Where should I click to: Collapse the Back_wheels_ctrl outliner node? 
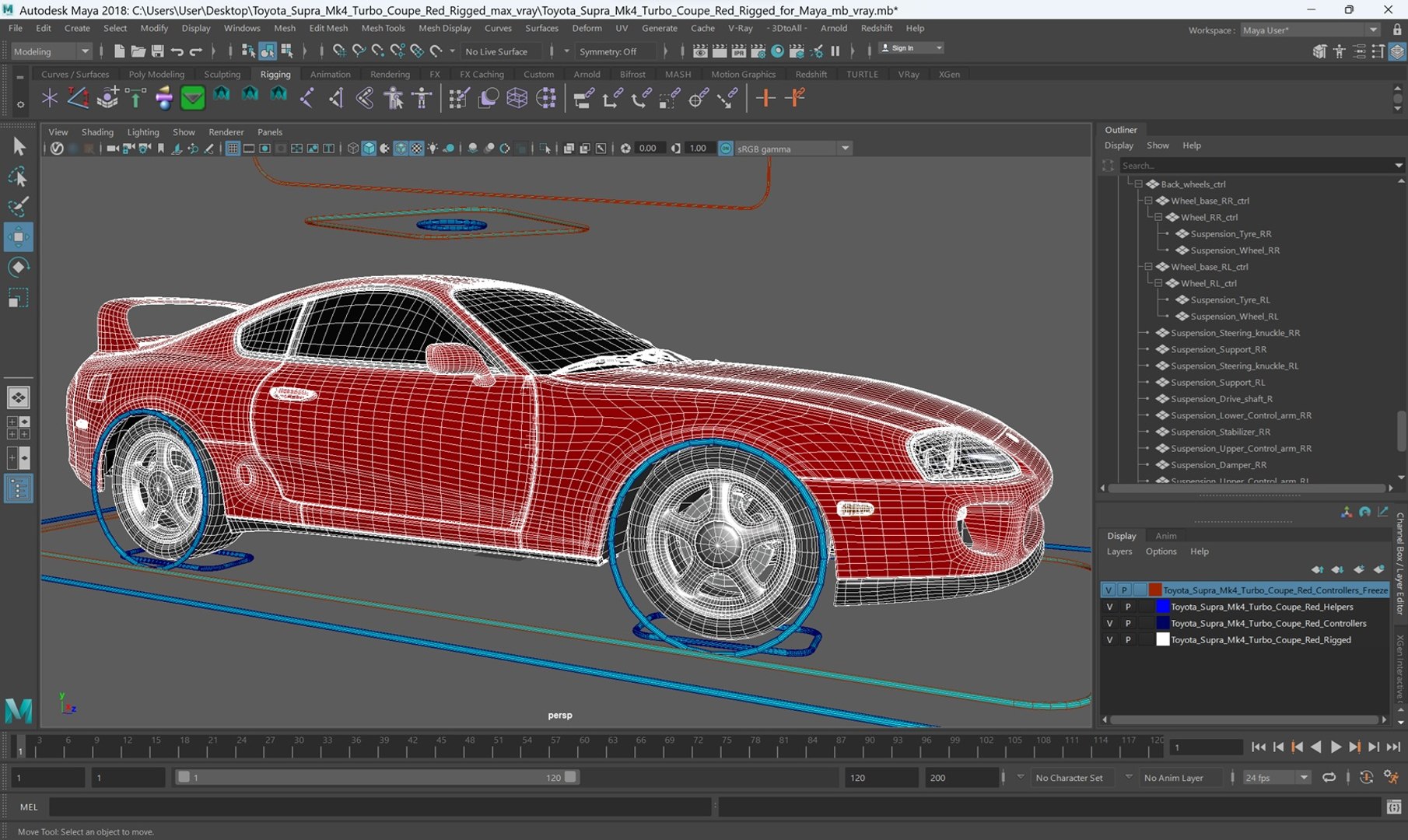pos(1138,184)
